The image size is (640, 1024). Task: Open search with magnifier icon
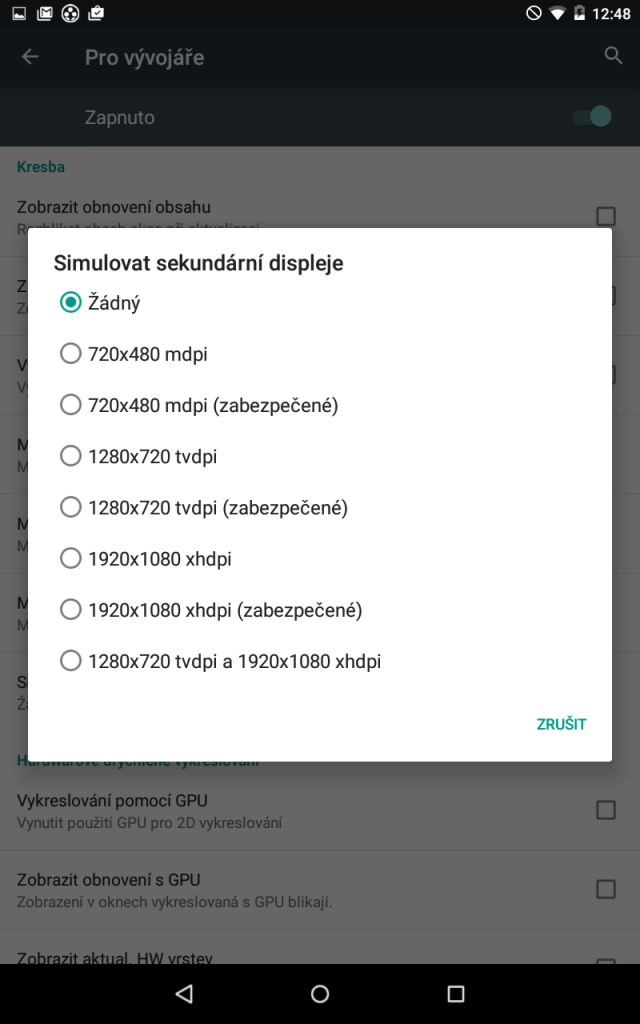click(613, 56)
